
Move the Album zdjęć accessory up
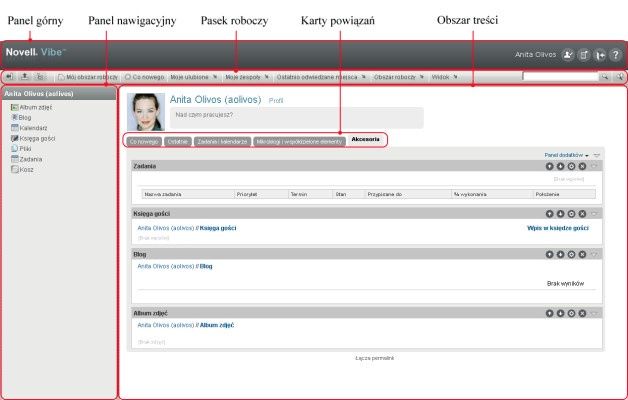[550, 313]
